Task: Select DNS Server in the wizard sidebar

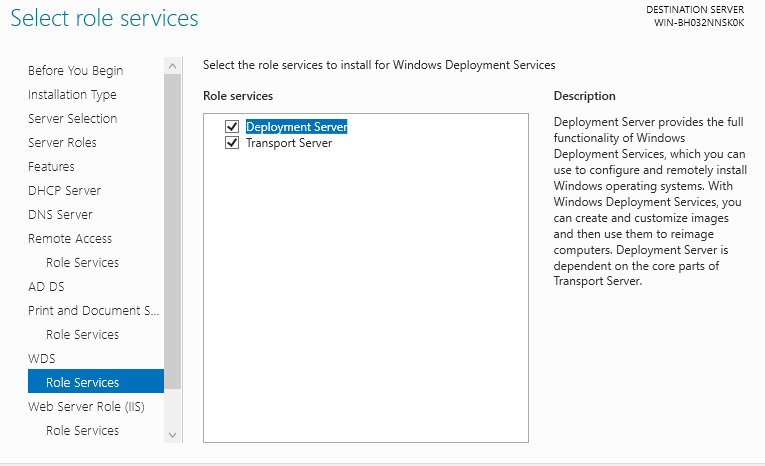Action: [x=60, y=215]
